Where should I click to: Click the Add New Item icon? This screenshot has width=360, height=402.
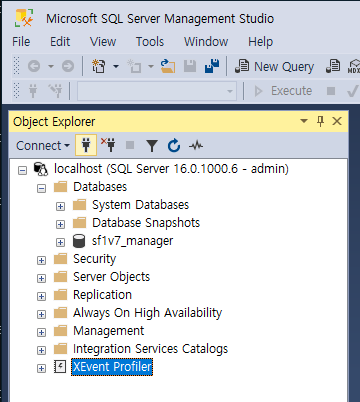[134, 66]
